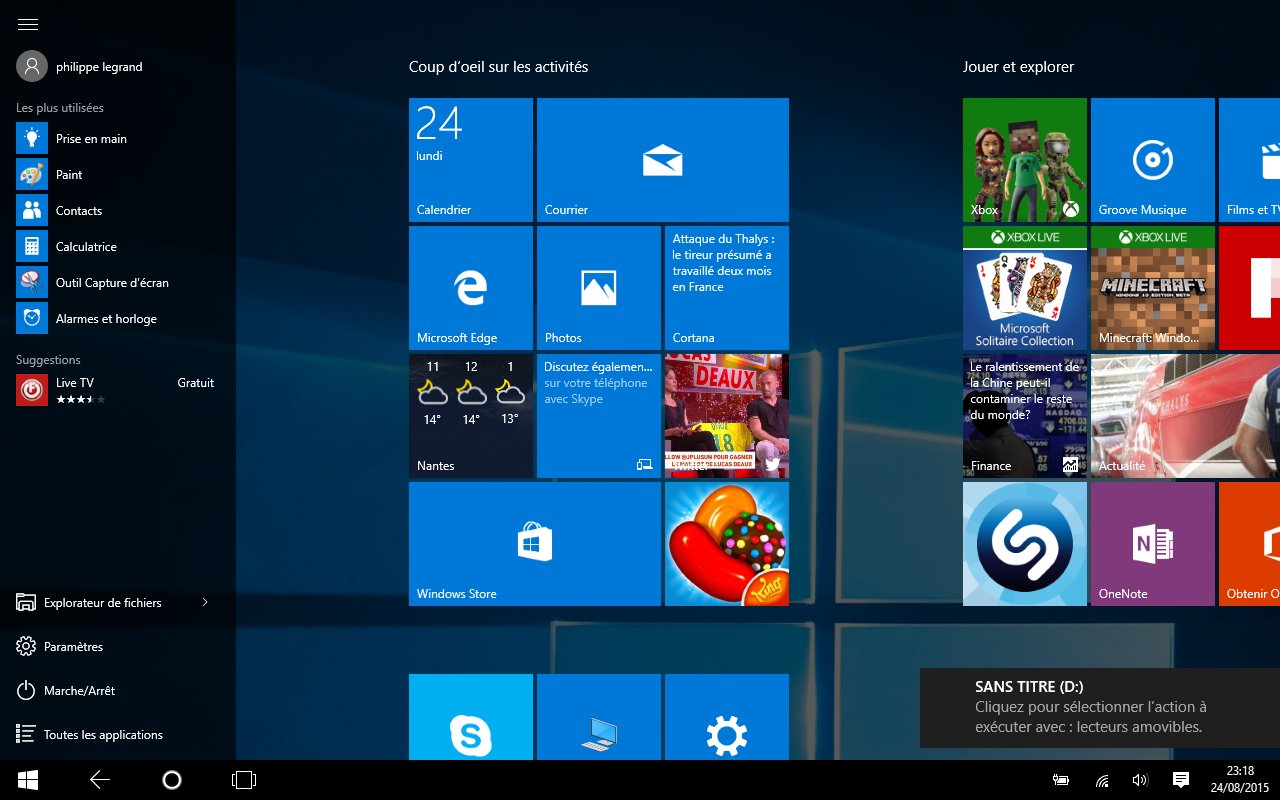The image size is (1280, 800).
Task: Open suggested Live TV app
Action: 118,390
